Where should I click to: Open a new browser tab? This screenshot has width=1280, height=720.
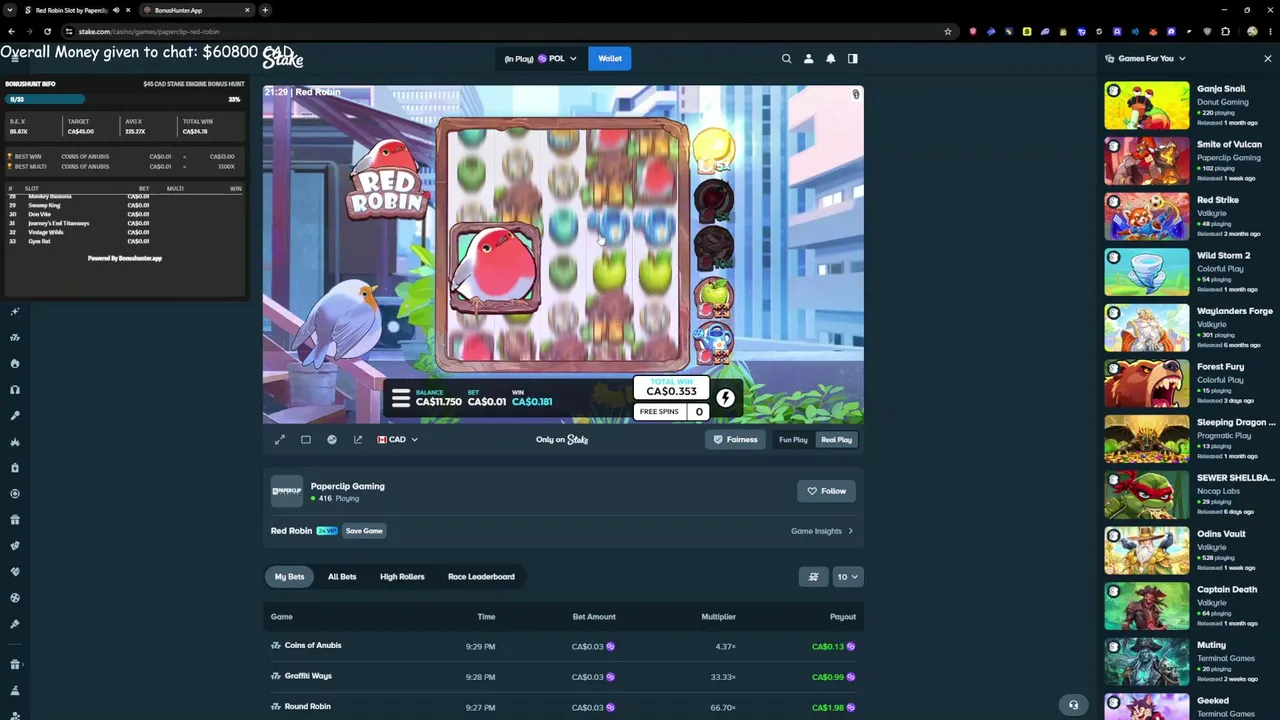265,10
